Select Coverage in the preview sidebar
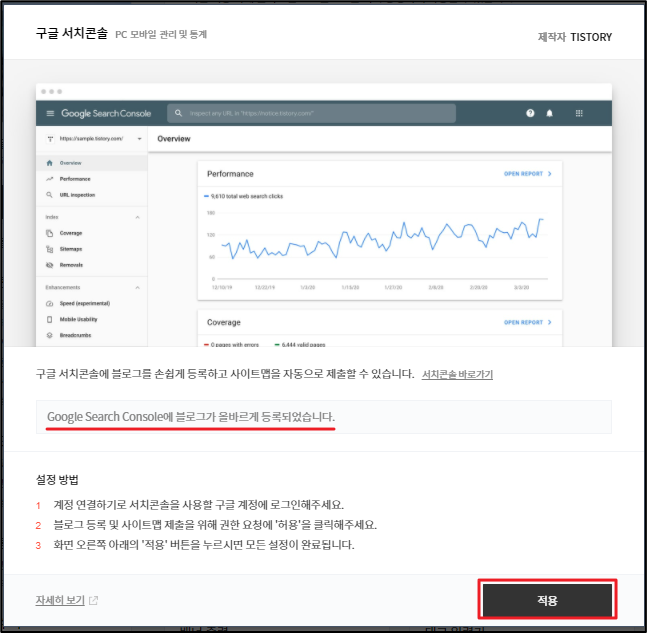The height and width of the screenshot is (633, 647). click(x=92, y=233)
